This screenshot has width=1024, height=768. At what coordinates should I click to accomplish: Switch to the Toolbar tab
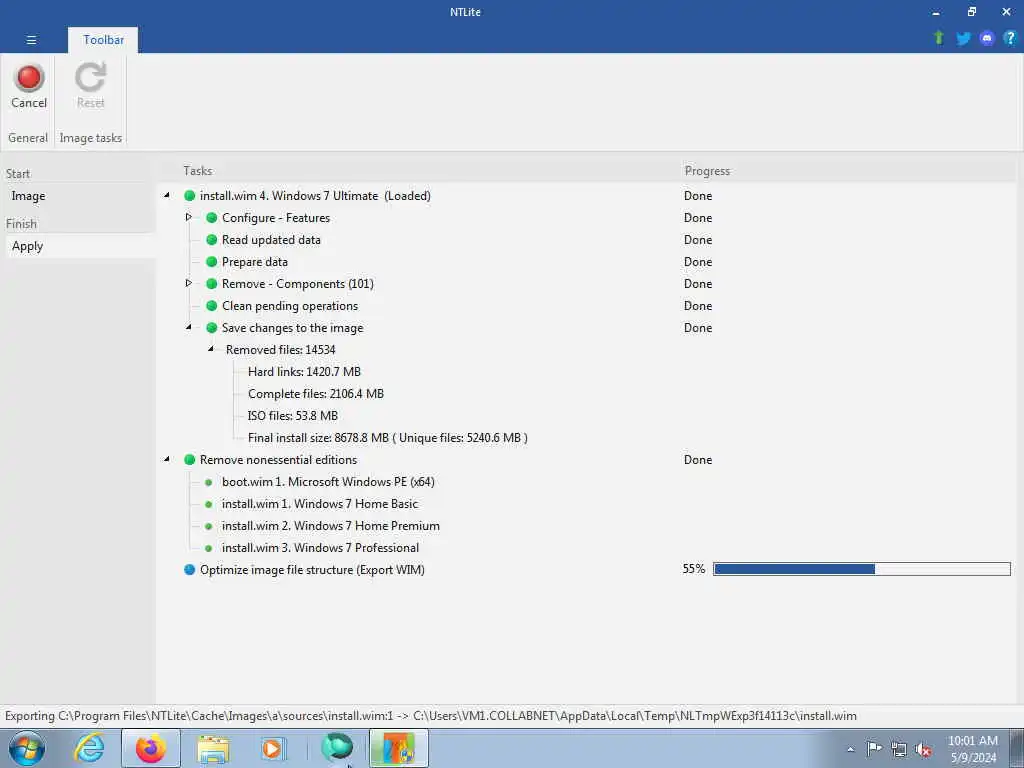click(x=103, y=40)
